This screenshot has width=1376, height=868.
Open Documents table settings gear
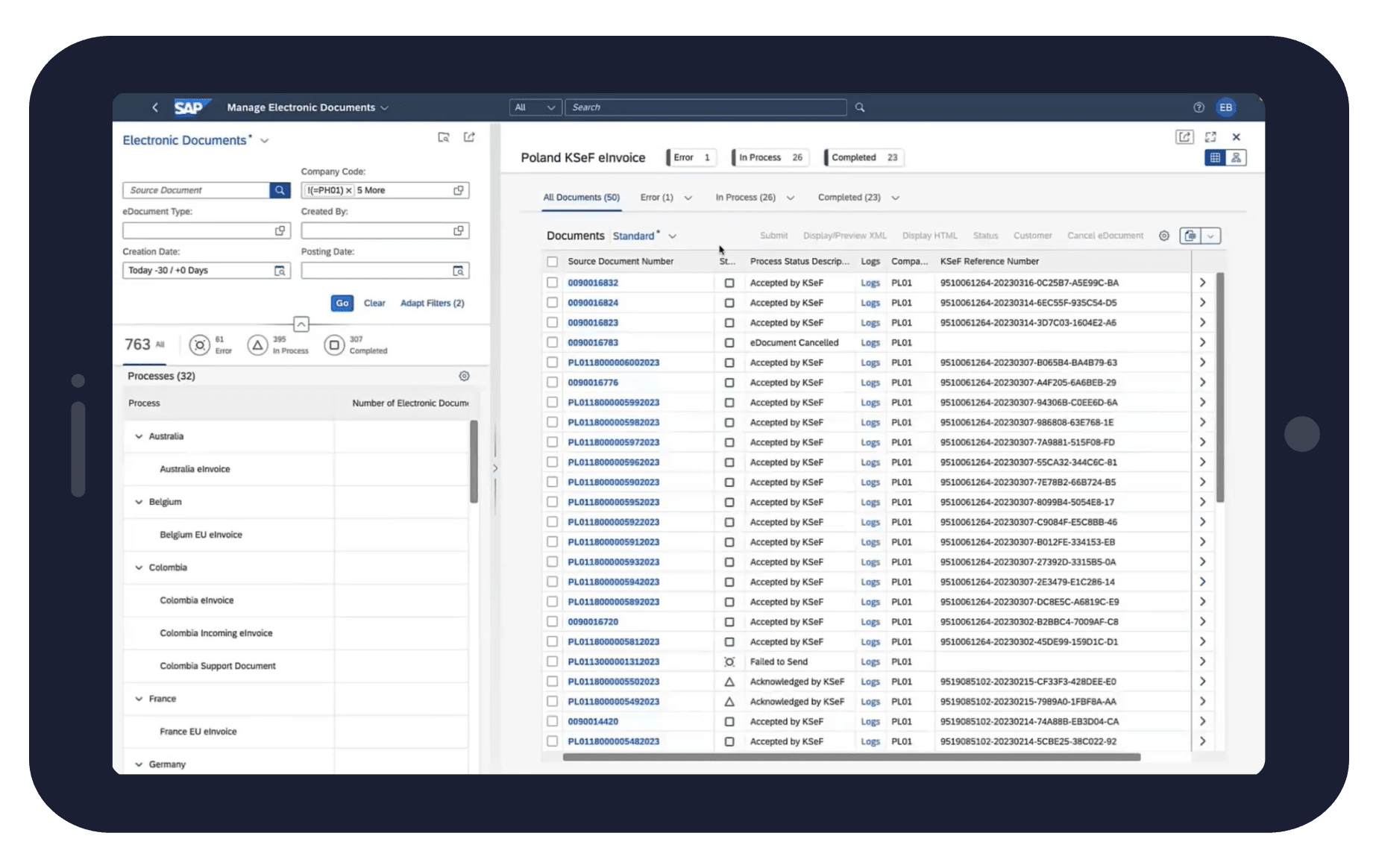[x=1163, y=236]
